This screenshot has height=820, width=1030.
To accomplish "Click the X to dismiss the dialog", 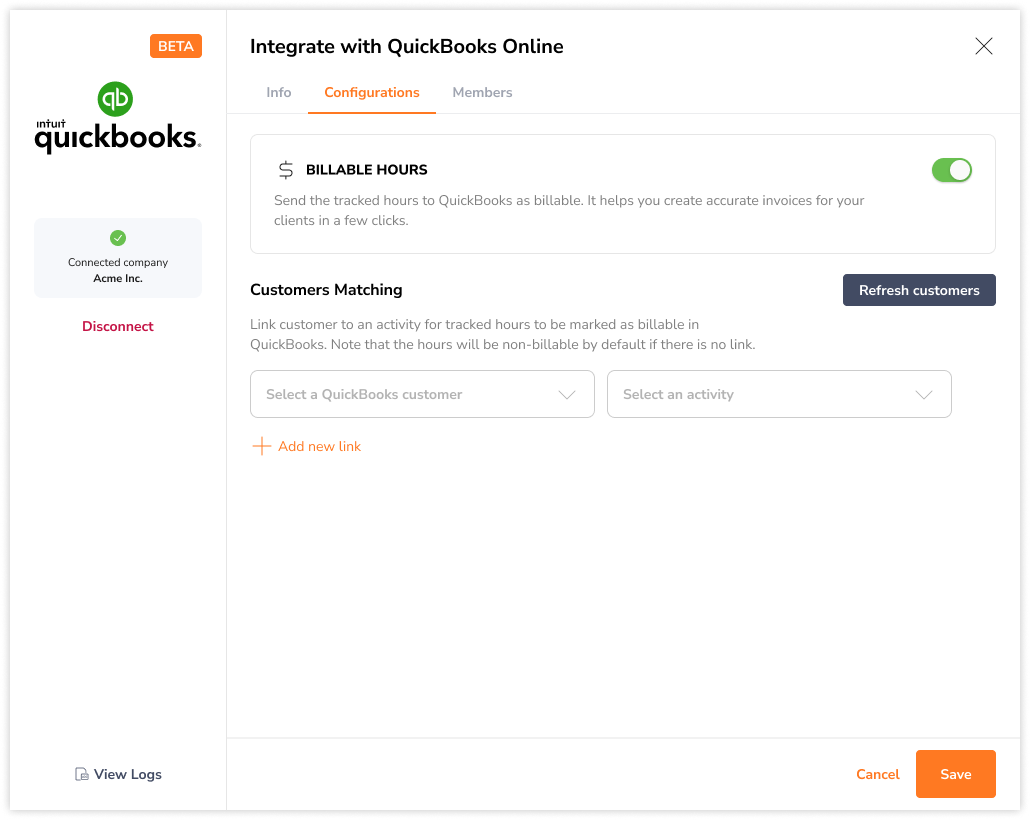I will click(x=984, y=46).
